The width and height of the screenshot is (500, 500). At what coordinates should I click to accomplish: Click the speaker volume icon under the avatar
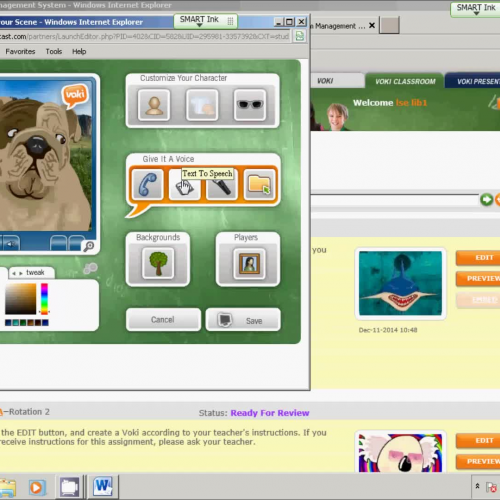pyautogui.click(x=11, y=244)
